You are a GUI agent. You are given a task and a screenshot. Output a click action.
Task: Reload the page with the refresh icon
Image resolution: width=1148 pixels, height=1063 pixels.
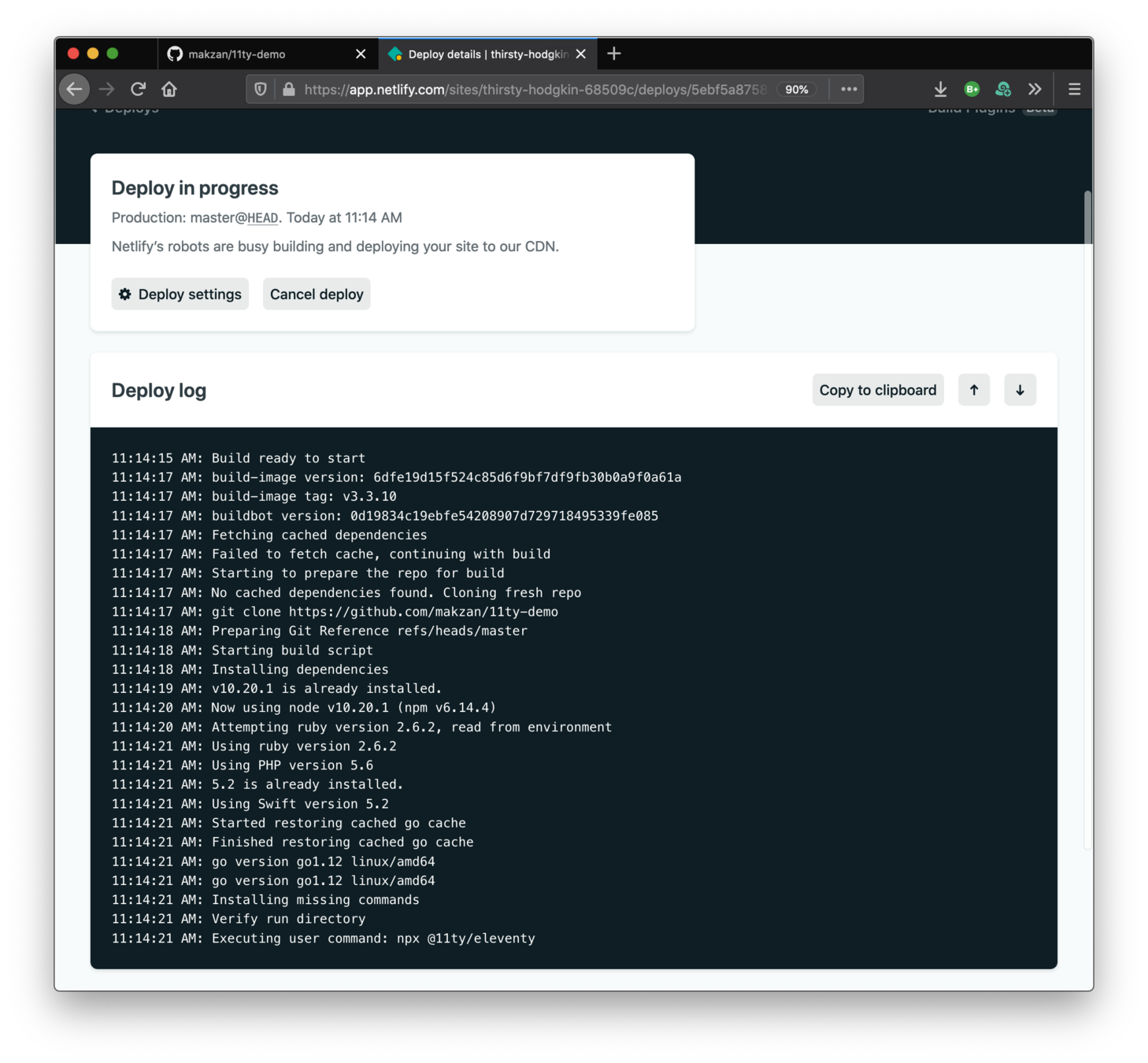[x=138, y=89]
